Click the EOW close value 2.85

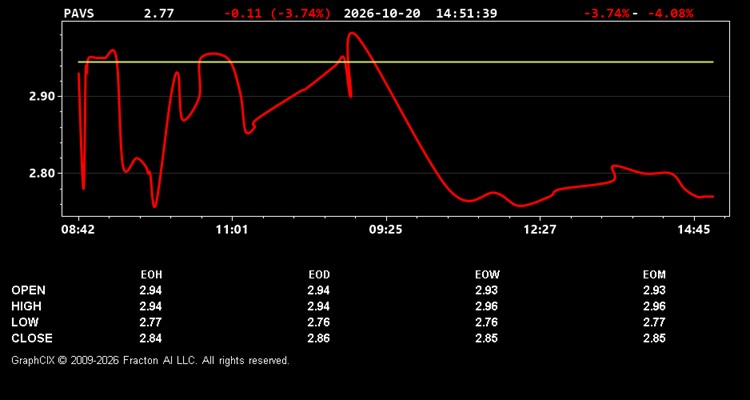486,338
